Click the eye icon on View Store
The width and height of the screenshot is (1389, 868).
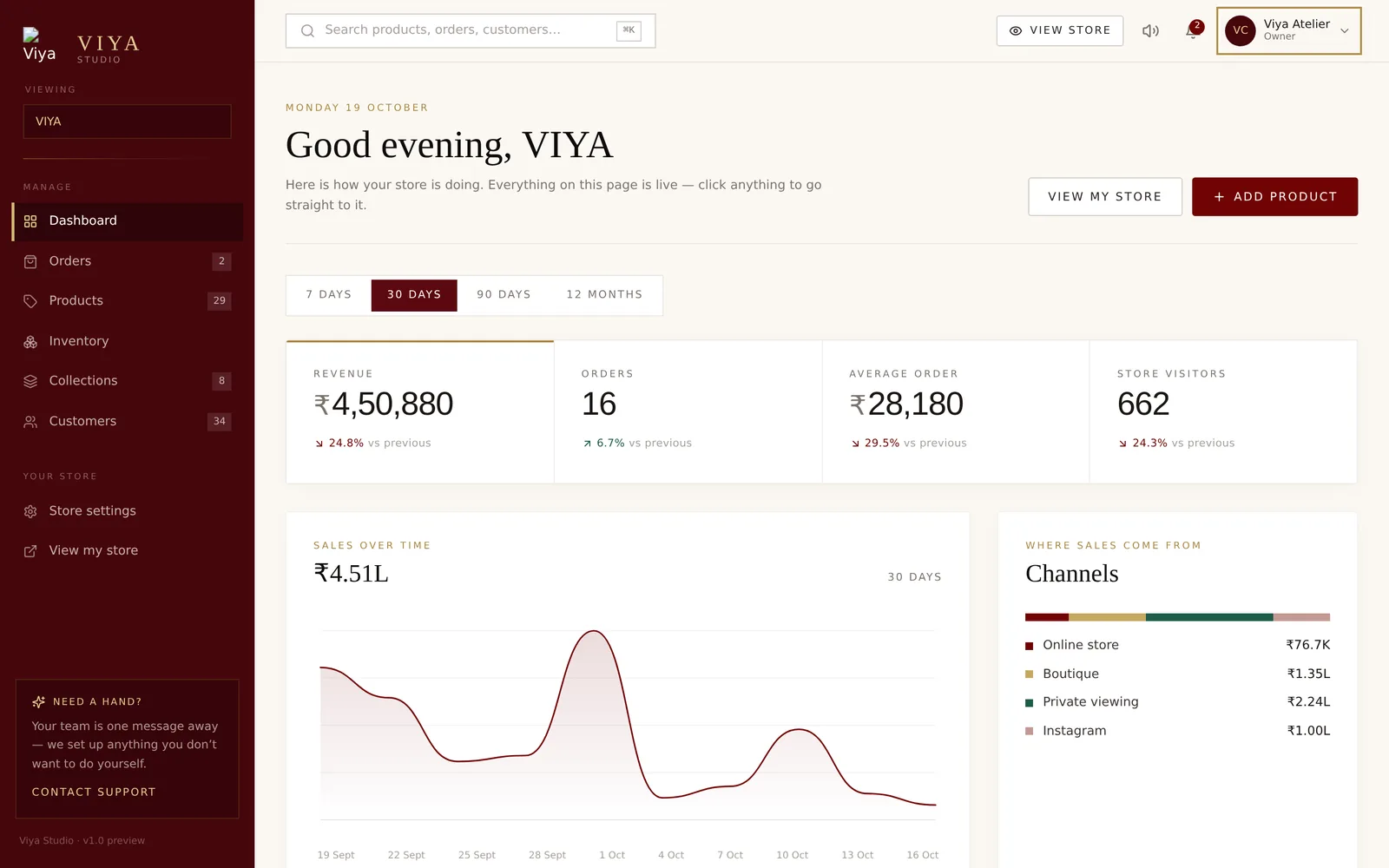[1016, 30]
